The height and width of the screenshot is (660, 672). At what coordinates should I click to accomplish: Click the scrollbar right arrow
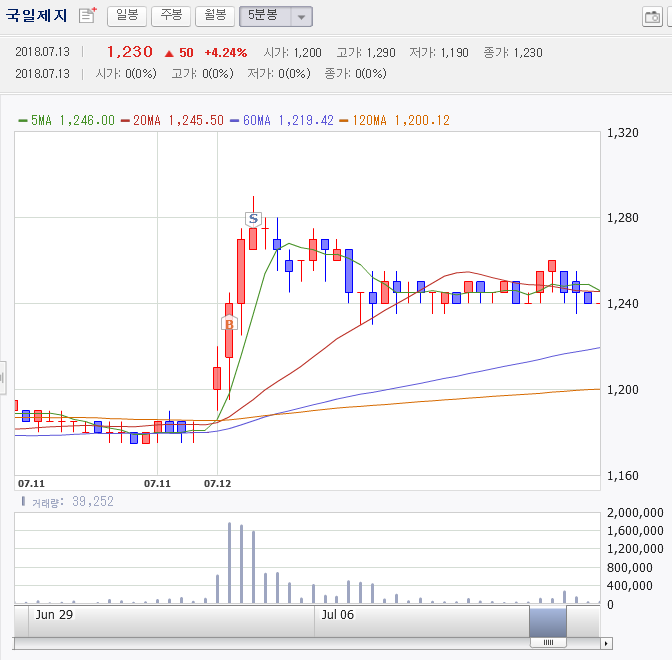point(606,643)
